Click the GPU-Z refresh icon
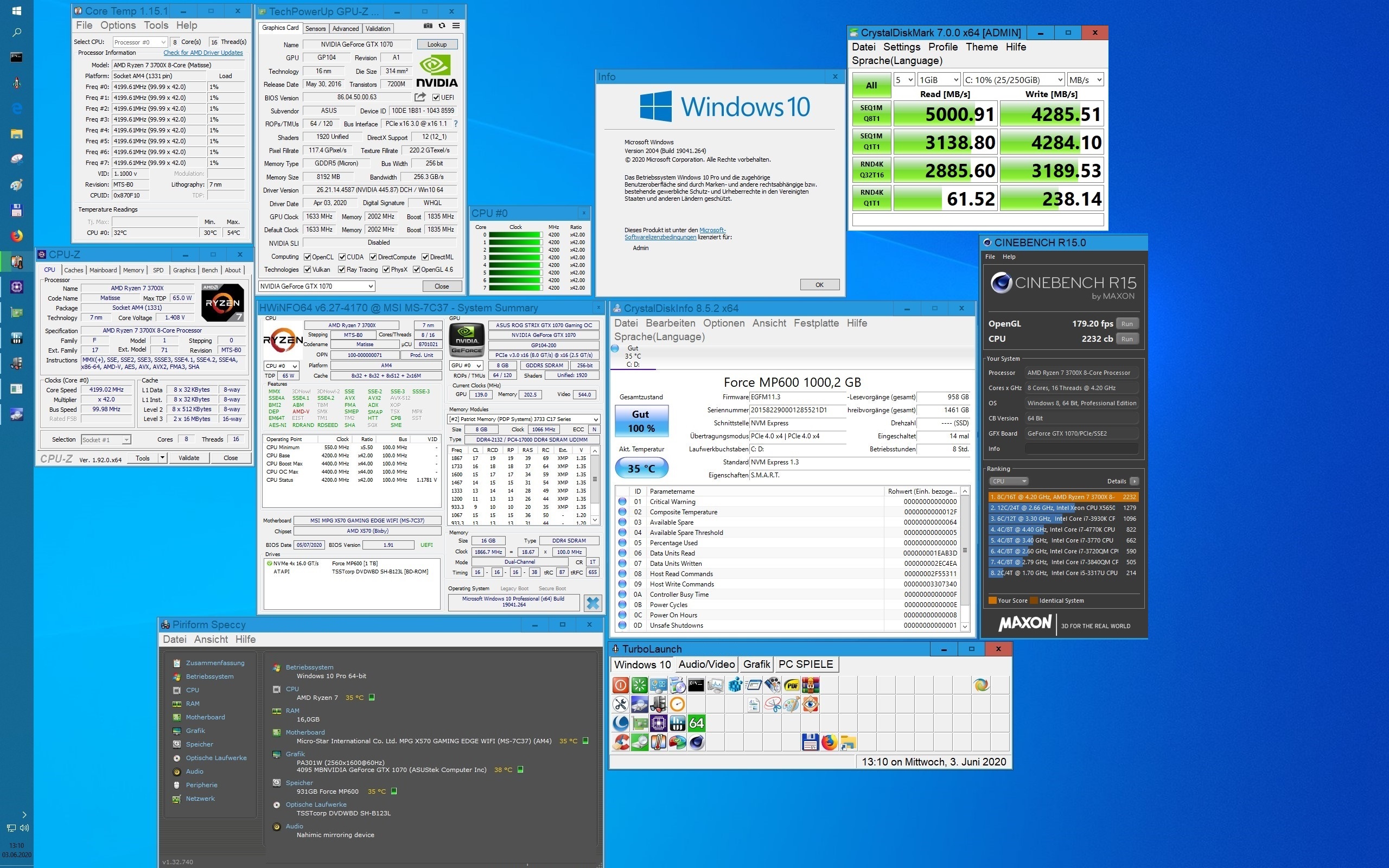 (441, 26)
